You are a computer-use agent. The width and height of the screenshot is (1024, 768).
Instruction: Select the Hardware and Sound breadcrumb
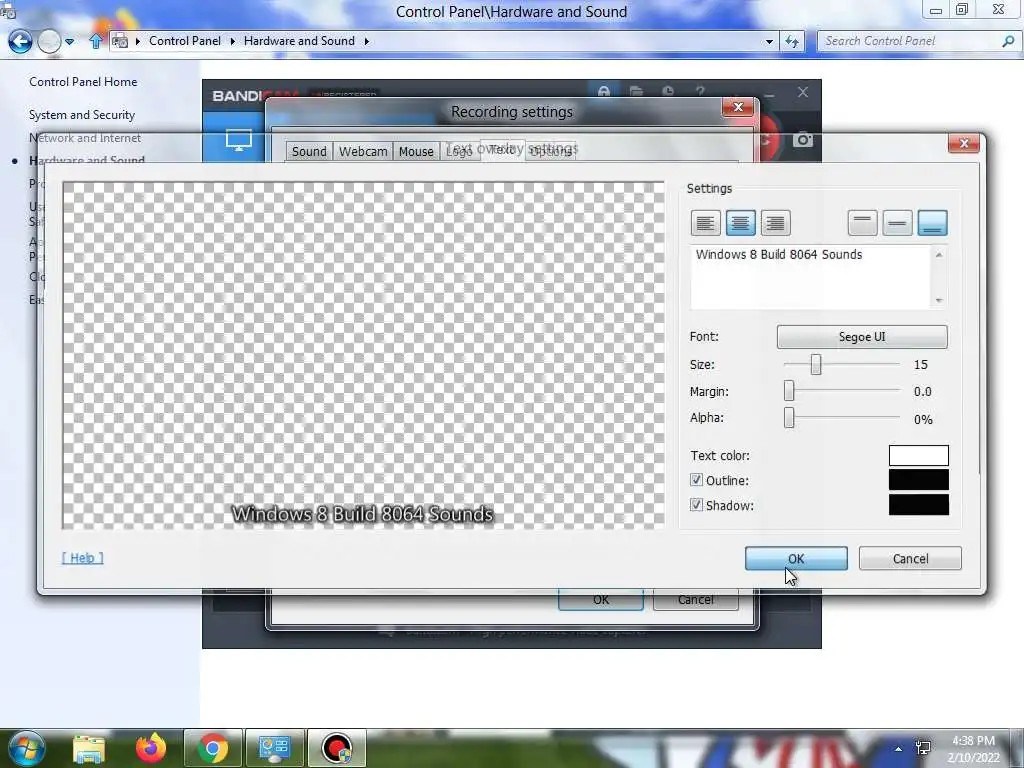click(x=299, y=41)
